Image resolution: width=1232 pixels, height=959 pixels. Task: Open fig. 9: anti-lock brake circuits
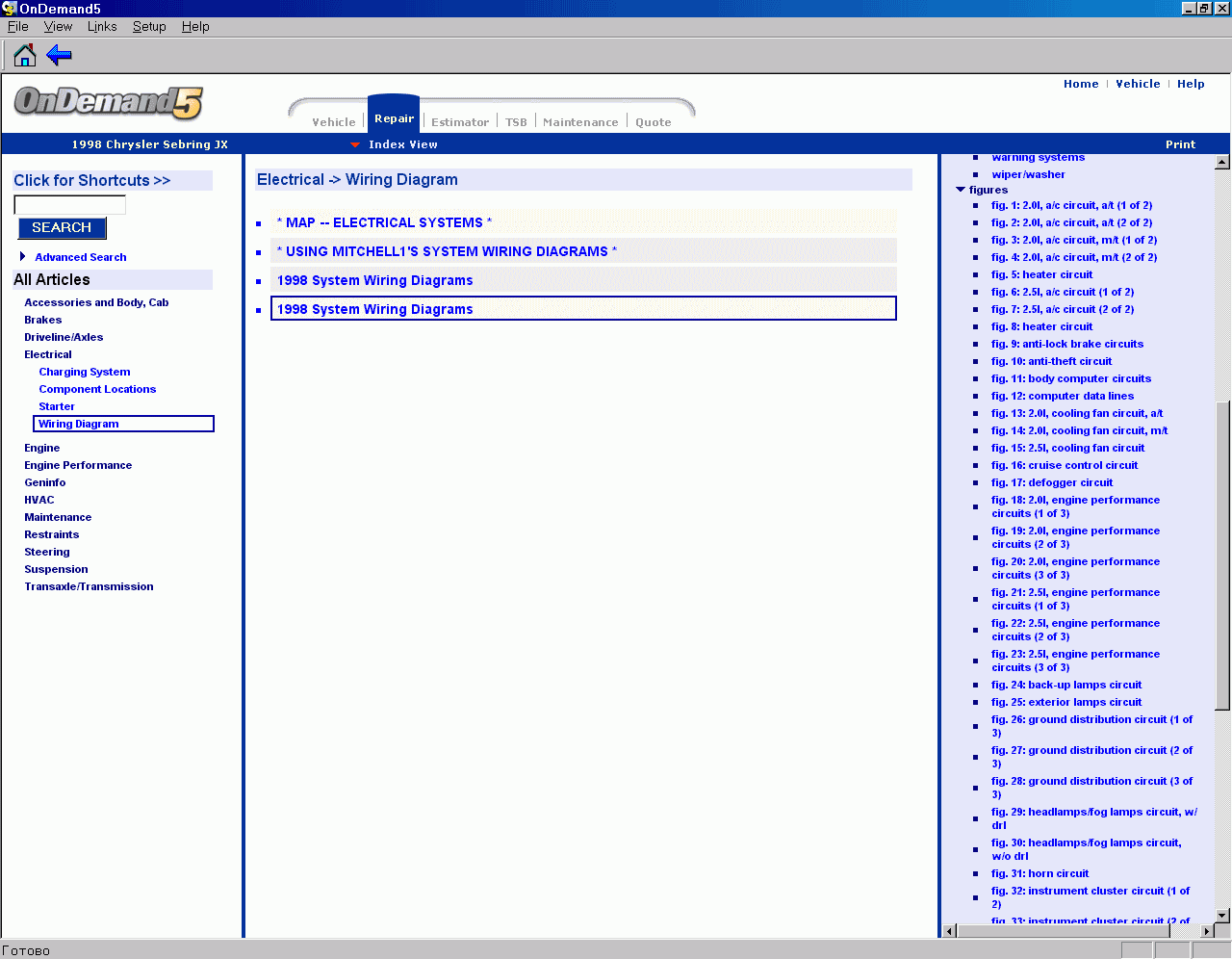coord(1067,344)
